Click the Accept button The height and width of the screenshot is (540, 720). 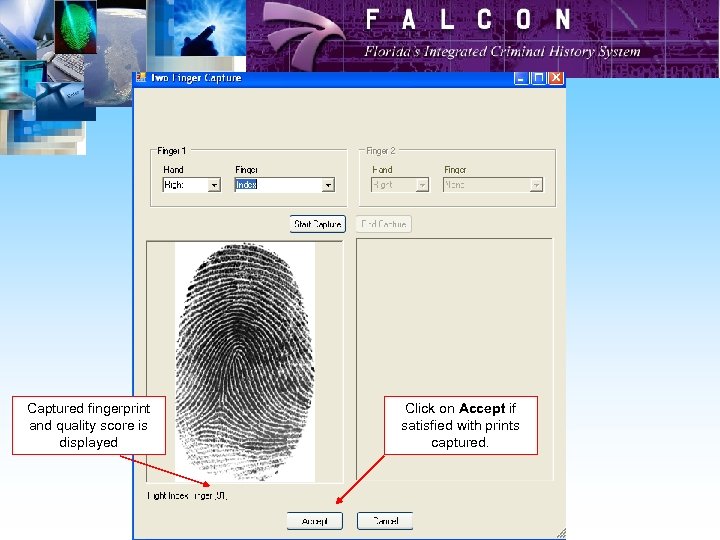(x=315, y=521)
